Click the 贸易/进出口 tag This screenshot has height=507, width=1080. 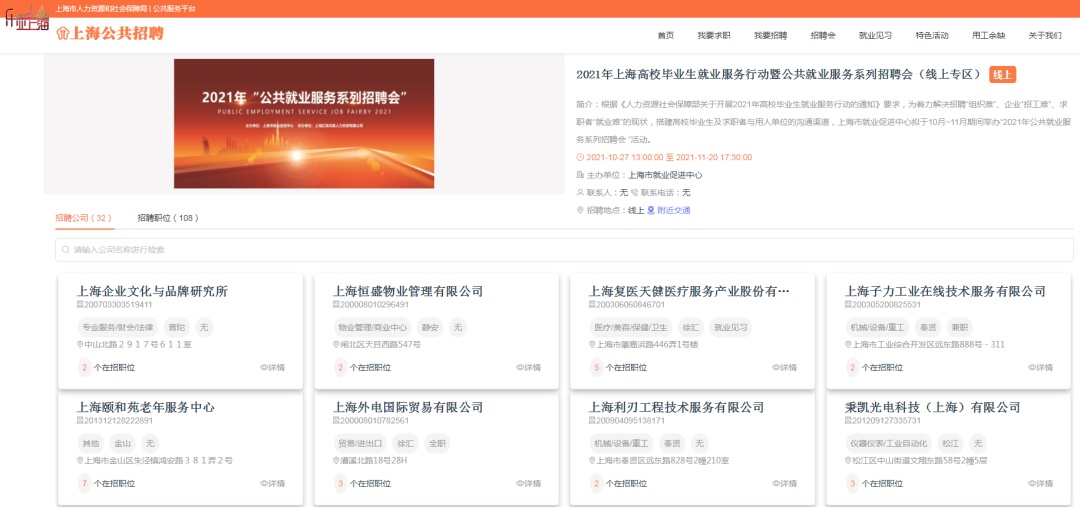pyautogui.click(x=360, y=443)
